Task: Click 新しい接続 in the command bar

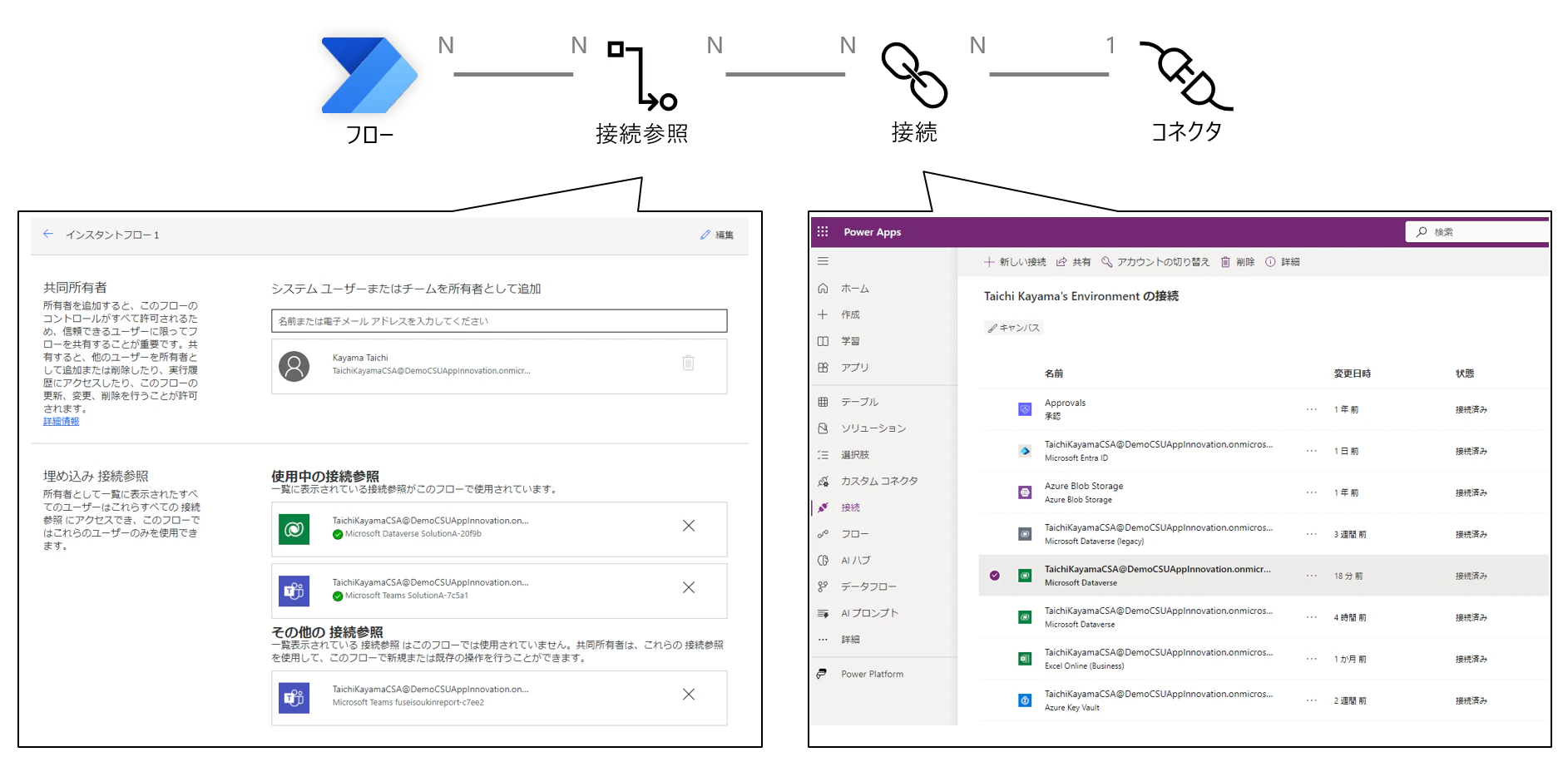Action: click(x=1015, y=262)
